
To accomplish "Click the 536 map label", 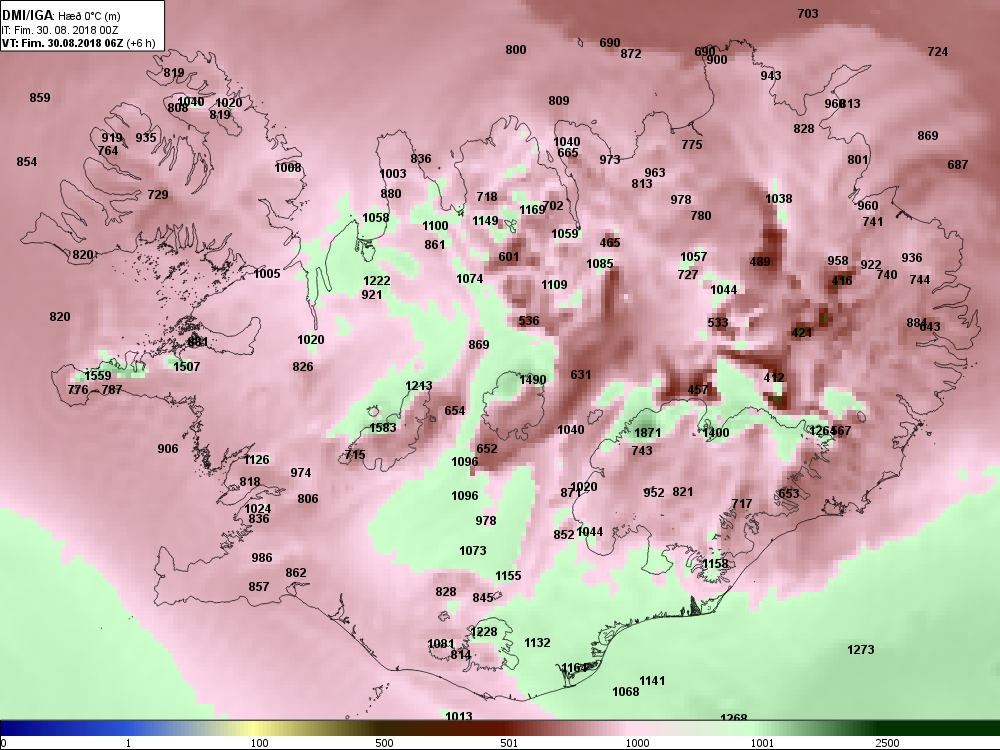I will point(529,321).
